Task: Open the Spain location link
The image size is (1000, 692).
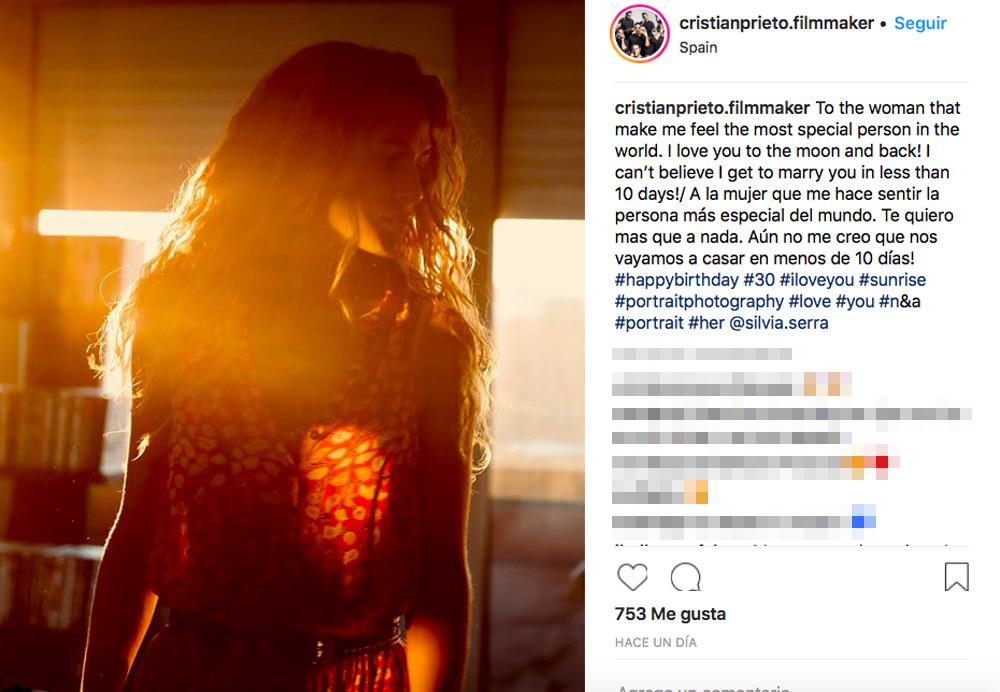Action: click(698, 48)
